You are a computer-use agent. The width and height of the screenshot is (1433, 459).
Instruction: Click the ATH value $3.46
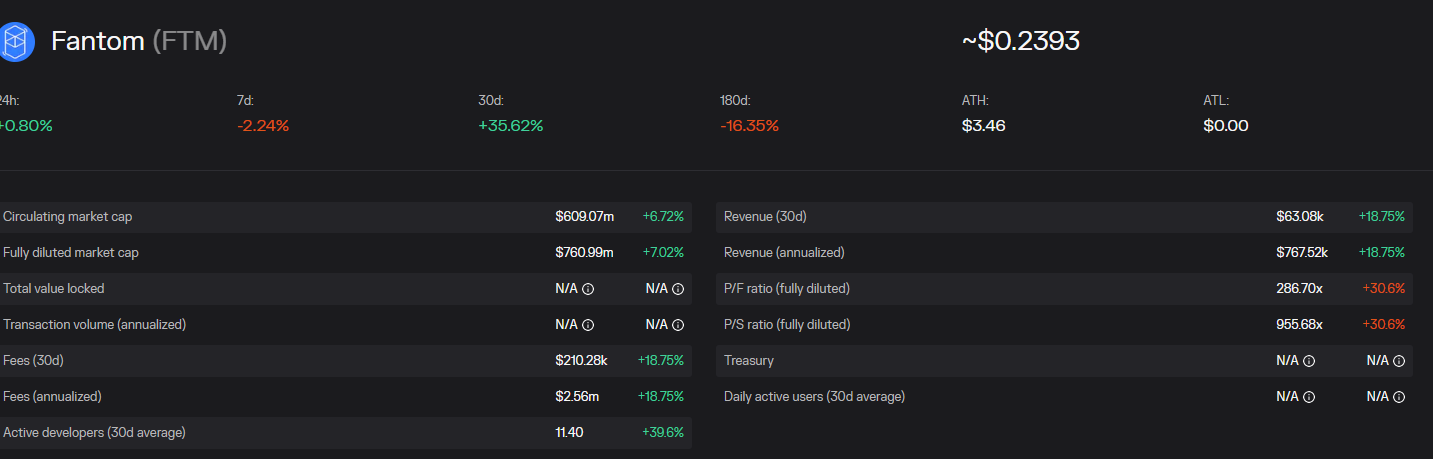tap(984, 126)
